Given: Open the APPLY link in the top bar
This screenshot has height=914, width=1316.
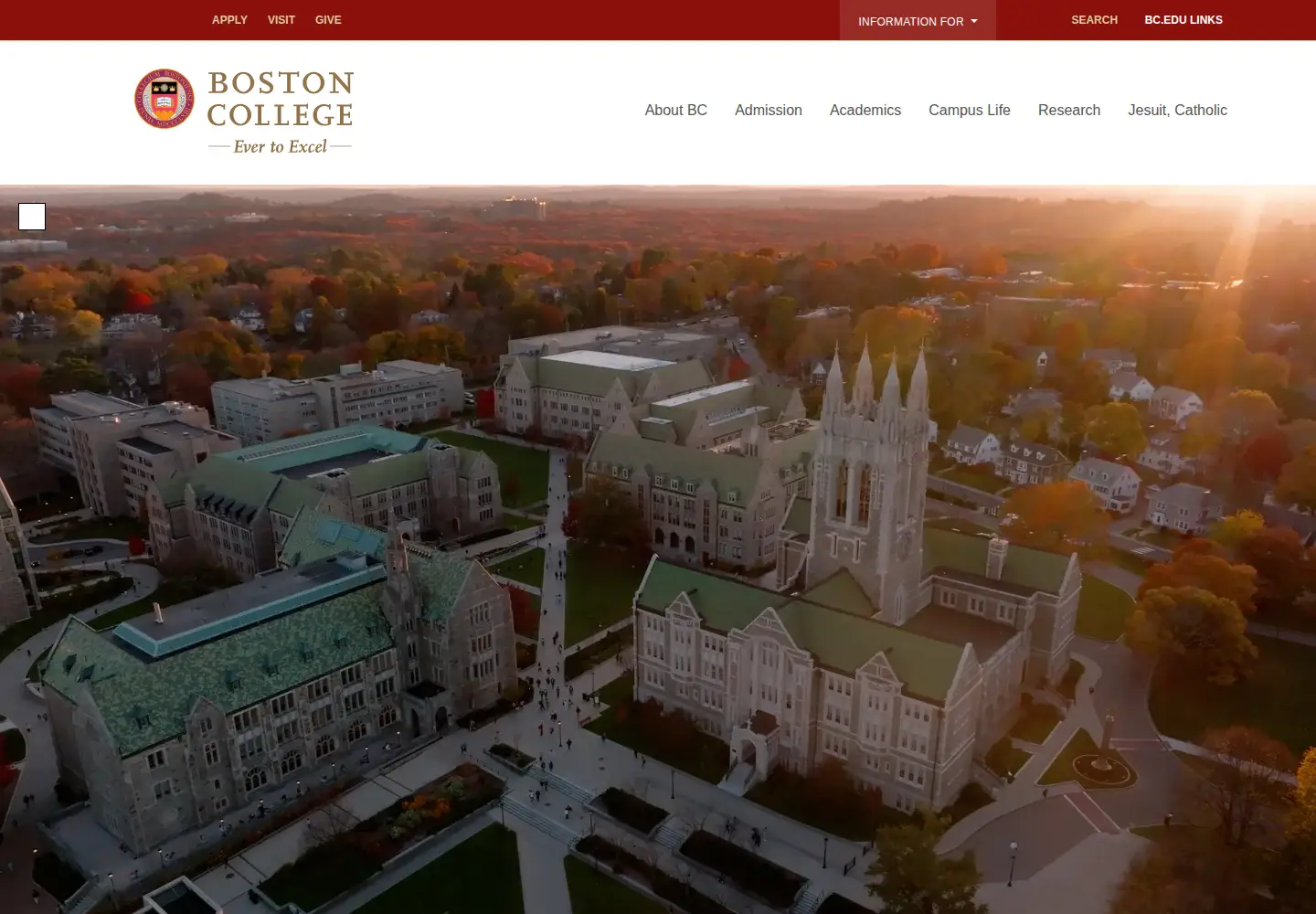Looking at the screenshot, I should click(x=229, y=20).
